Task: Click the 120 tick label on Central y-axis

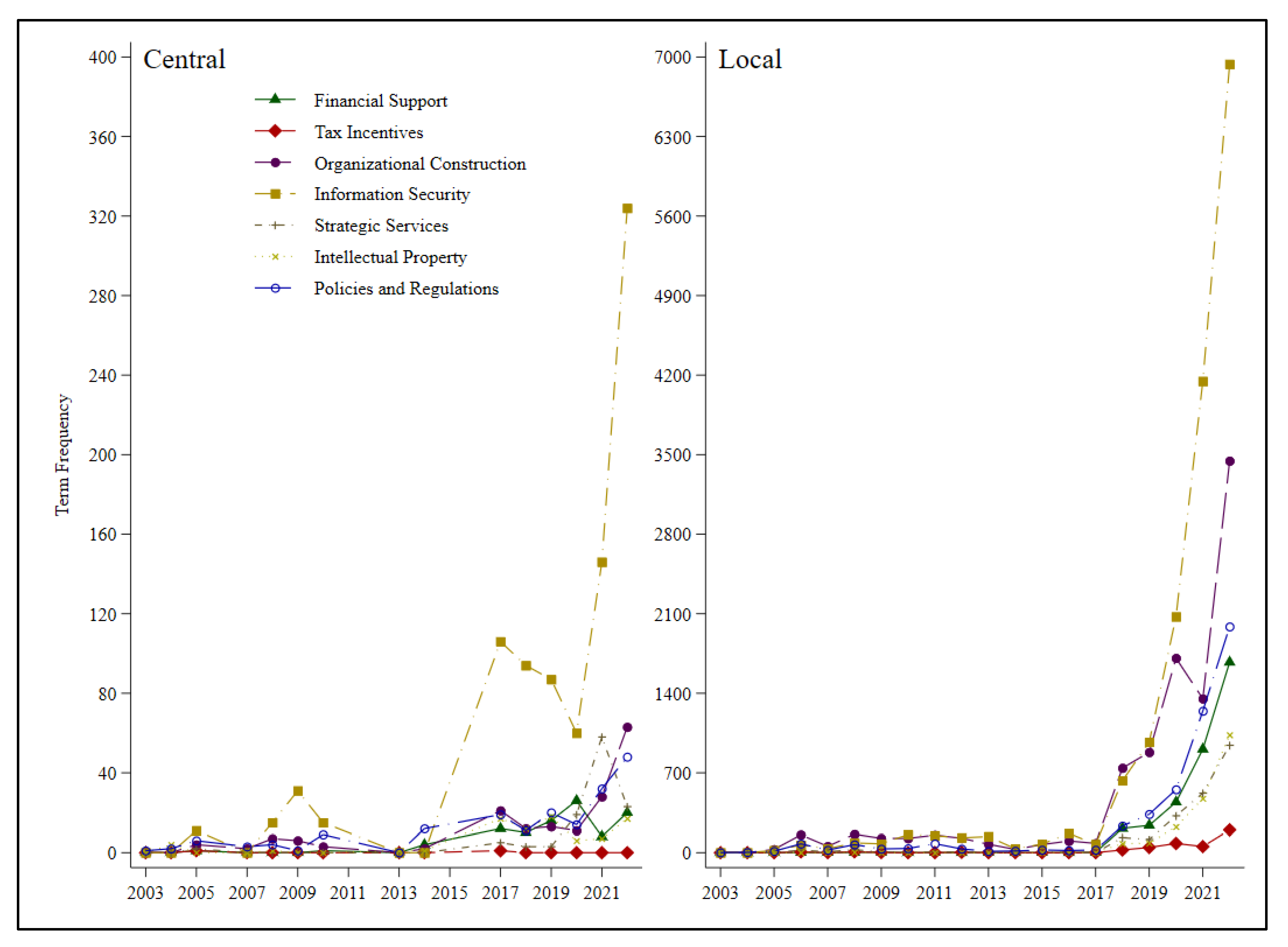Action: click(103, 614)
